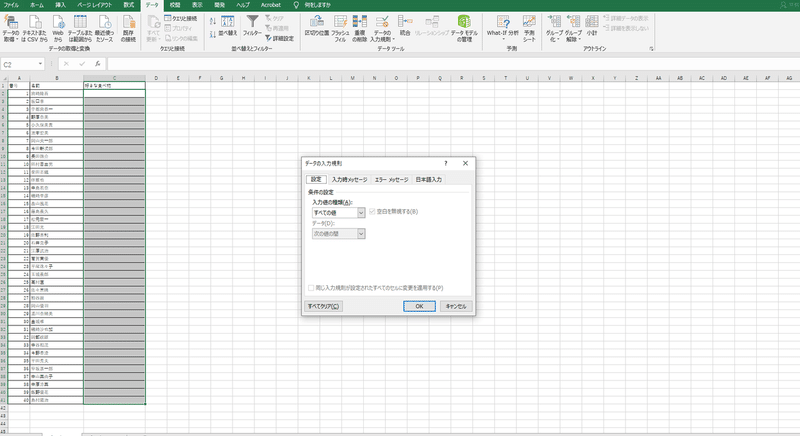Select cell C1 header cell

coord(114,86)
